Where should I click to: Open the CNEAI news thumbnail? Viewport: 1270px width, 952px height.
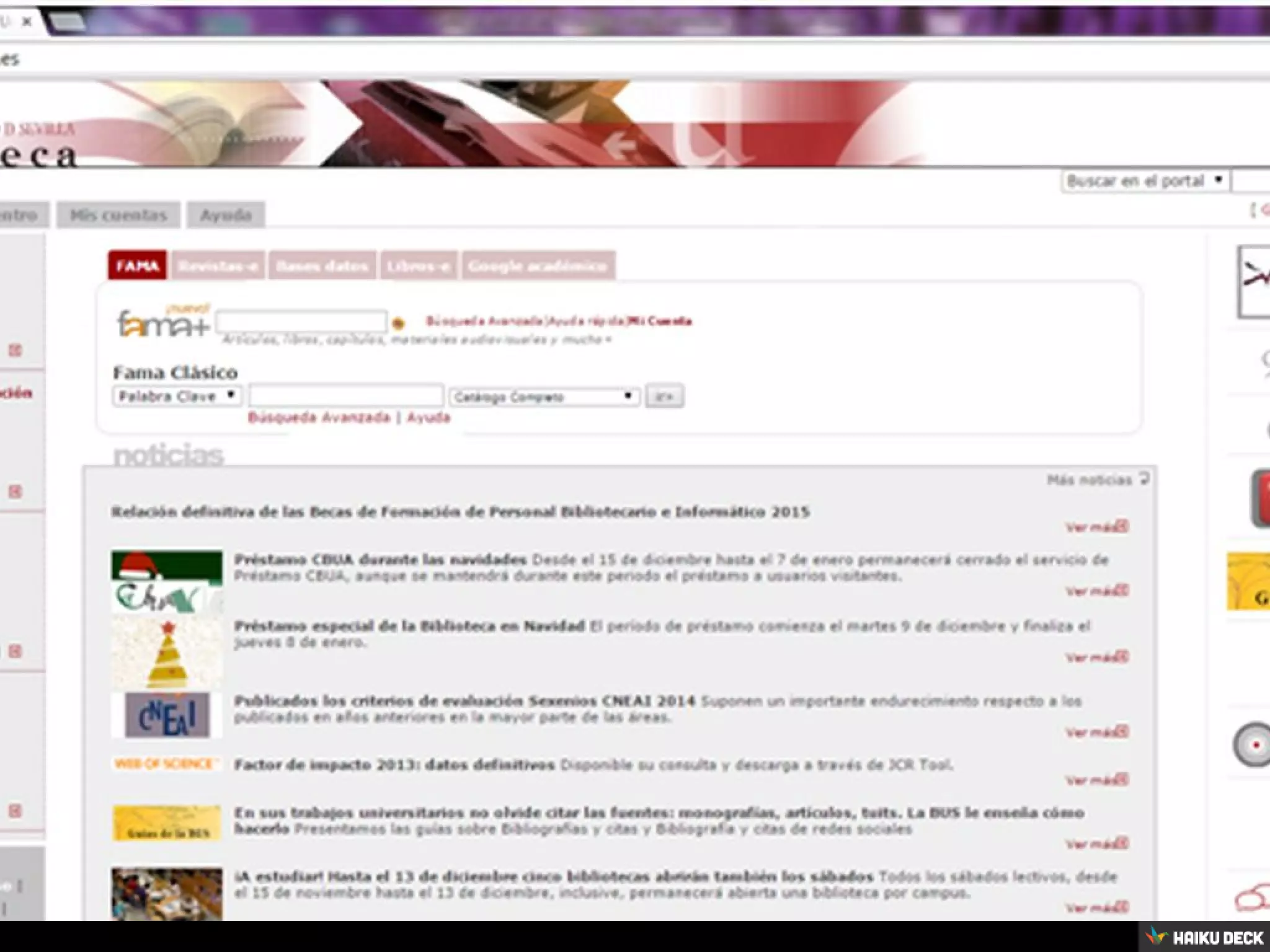tap(167, 715)
